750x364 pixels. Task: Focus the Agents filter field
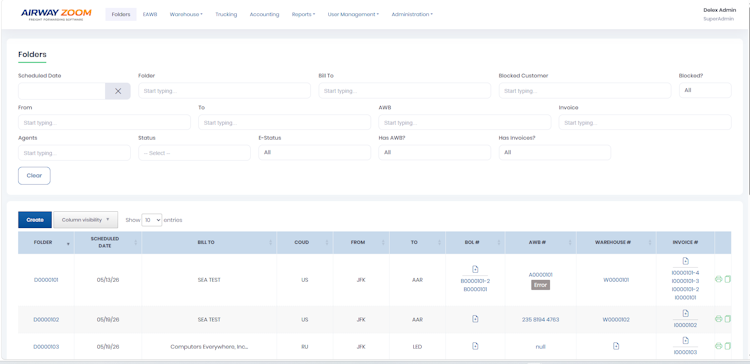pyautogui.click(x=74, y=153)
